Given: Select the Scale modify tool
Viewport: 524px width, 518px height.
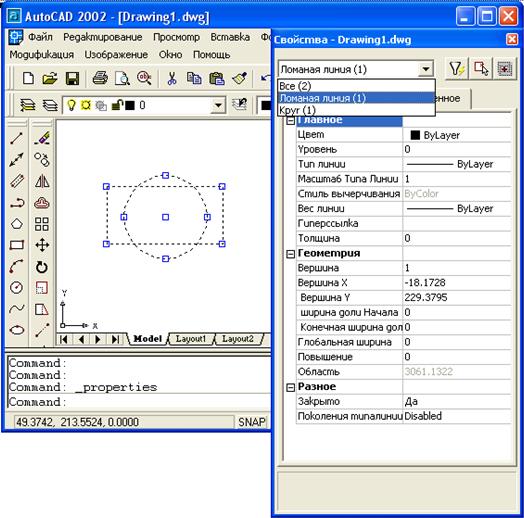Looking at the screenshot, I should click(x=42, y=288).
